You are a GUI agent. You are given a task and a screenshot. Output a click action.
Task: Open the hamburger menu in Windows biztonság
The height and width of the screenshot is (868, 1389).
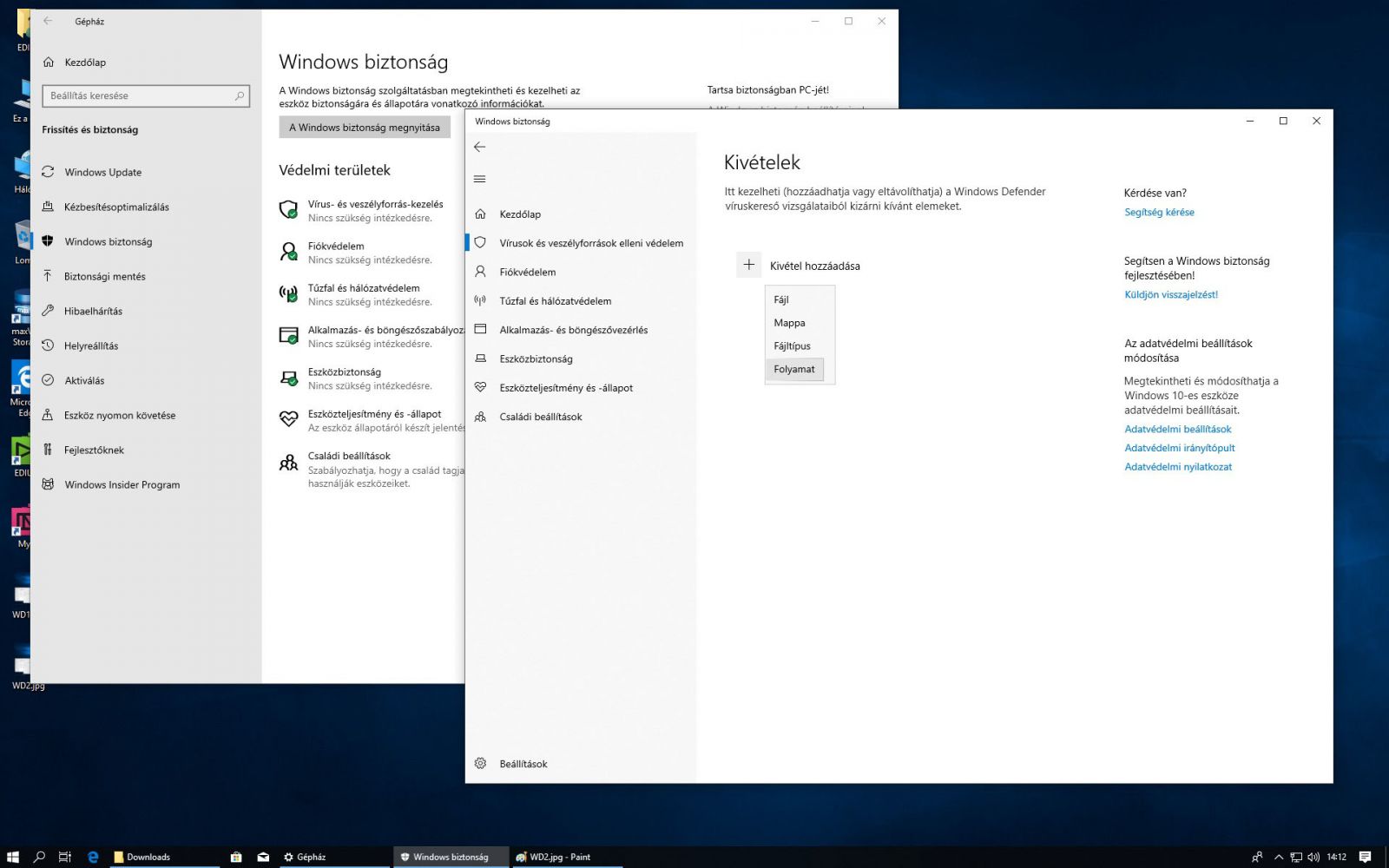[x=480, y=179]
